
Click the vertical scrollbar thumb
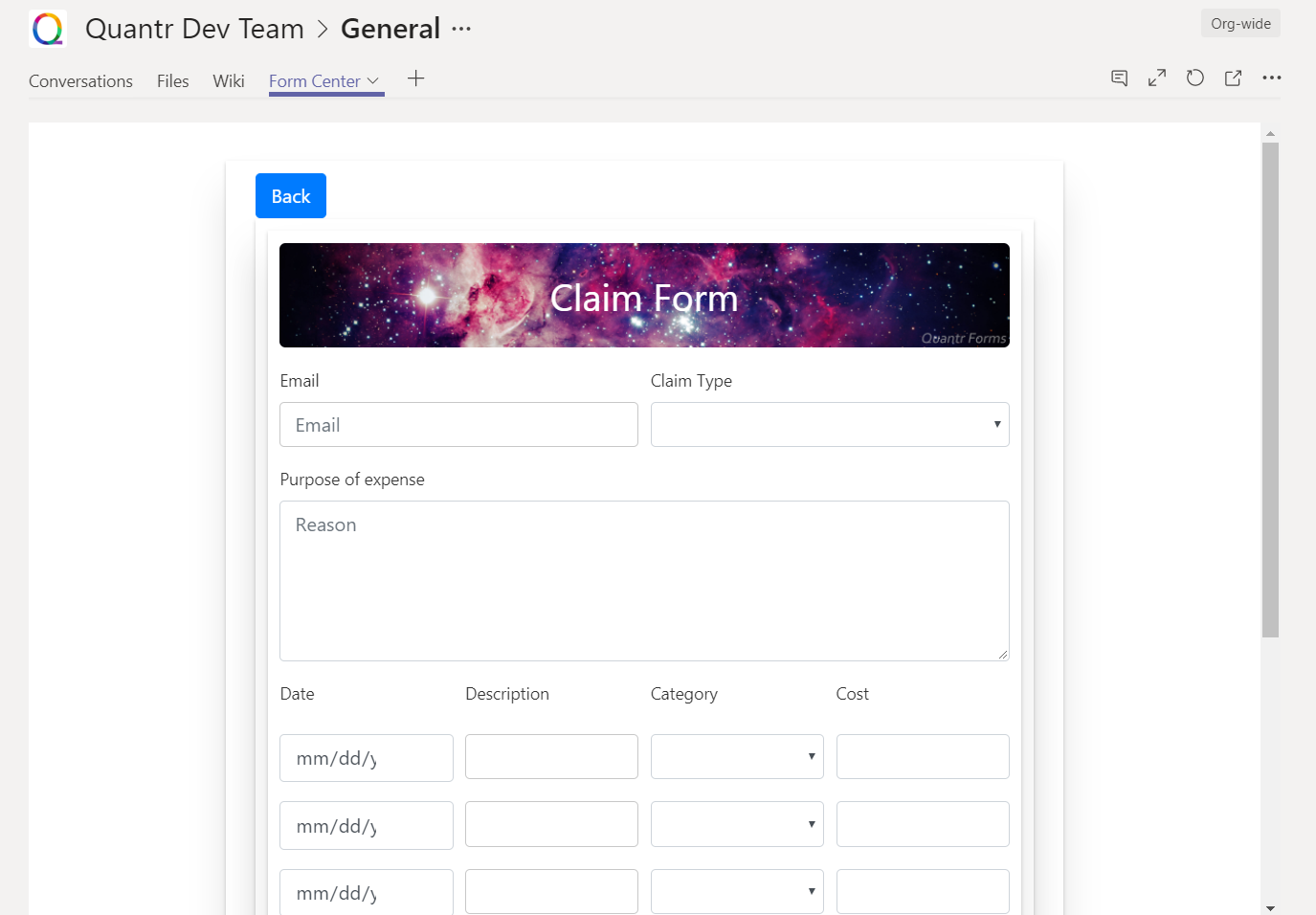[1270, 390]
